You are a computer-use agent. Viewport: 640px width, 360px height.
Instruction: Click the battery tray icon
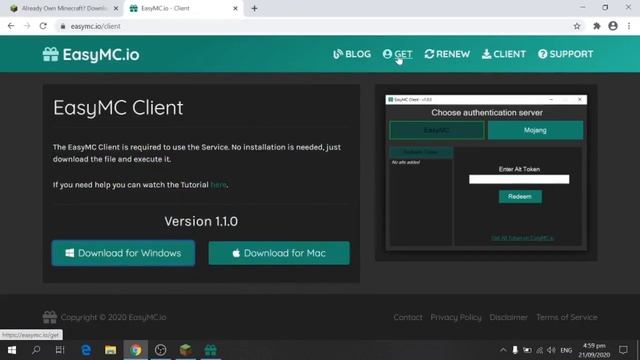click(527, 350)
